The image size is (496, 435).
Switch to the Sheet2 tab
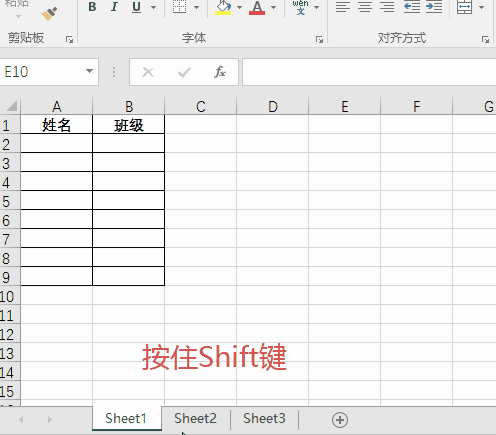195,418
